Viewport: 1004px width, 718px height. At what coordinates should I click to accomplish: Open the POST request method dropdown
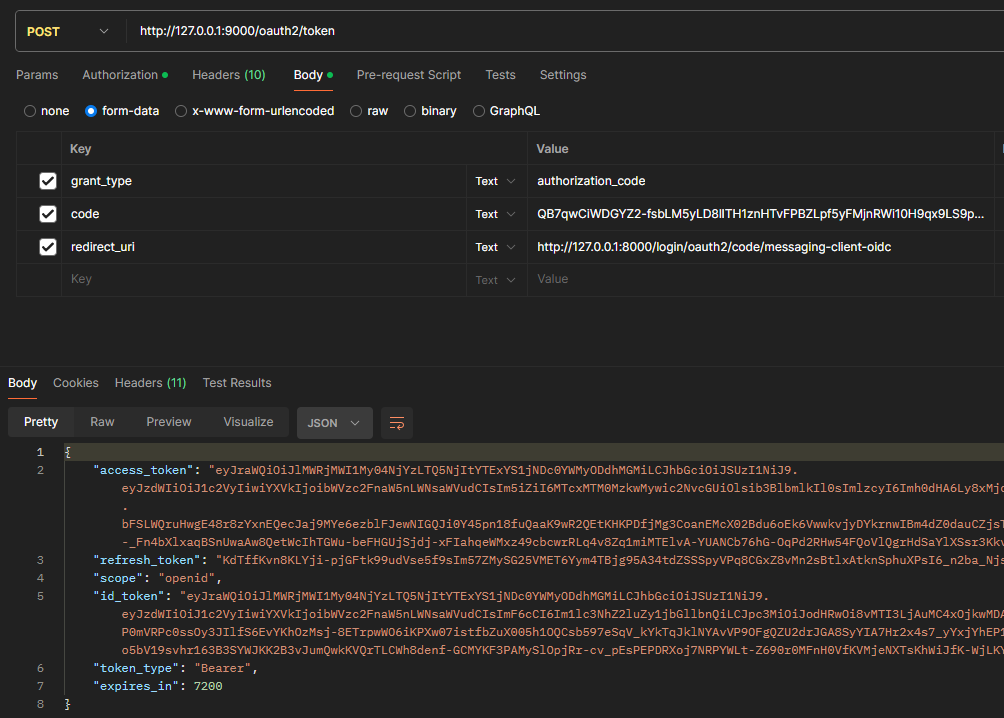point(67,31)
